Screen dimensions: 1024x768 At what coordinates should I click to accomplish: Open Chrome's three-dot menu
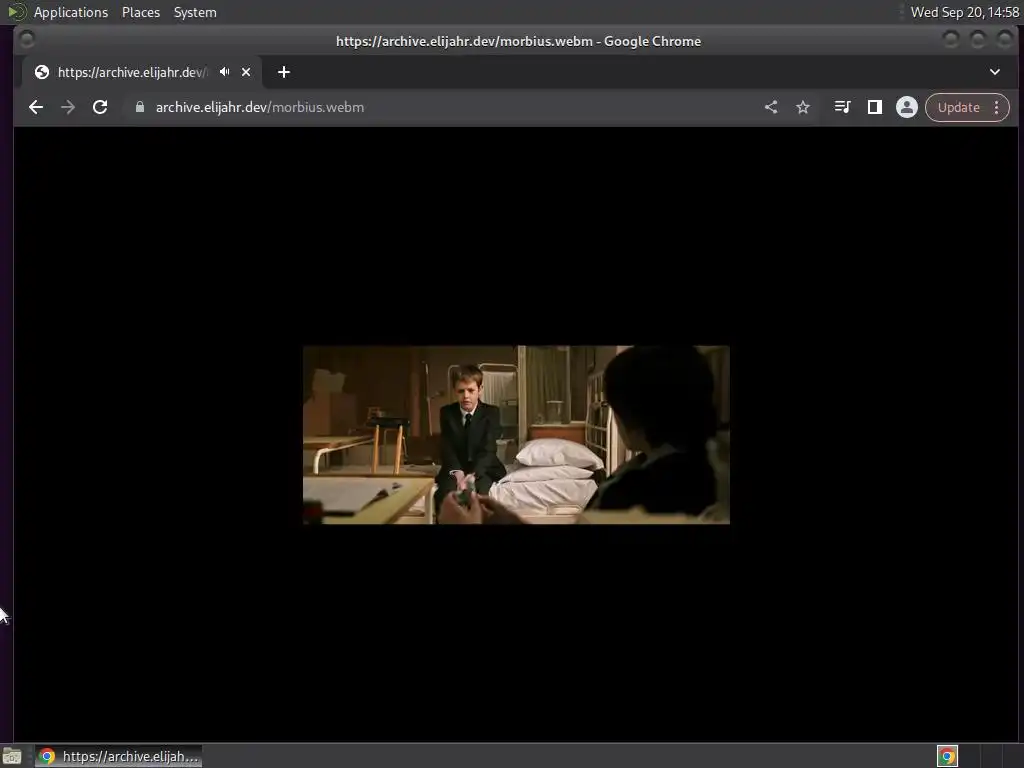pos(997,107)
